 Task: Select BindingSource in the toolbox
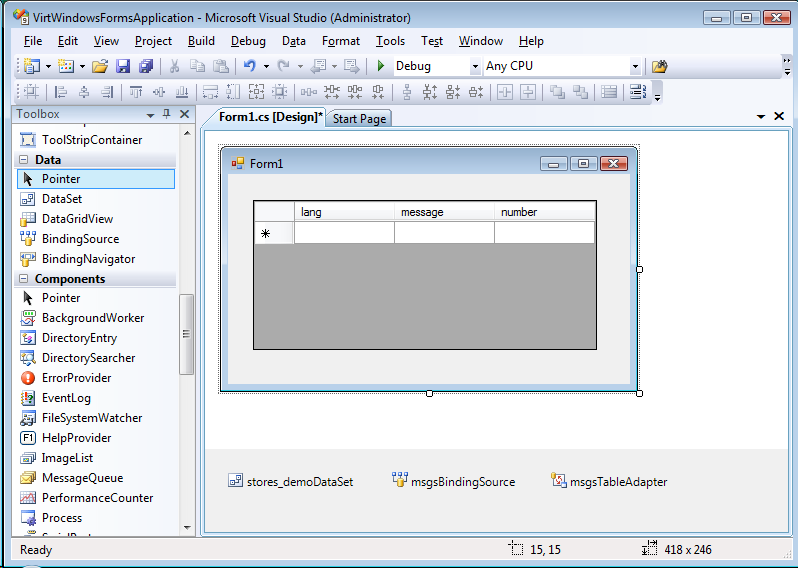(x=80, y=239)
